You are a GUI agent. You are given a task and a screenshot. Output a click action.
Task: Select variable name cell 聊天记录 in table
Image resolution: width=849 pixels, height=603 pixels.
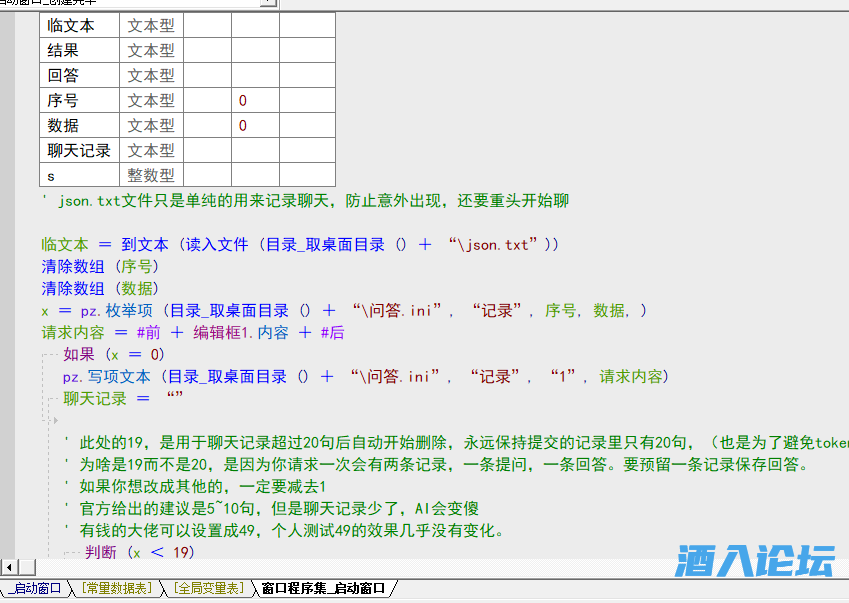click(x=80, y=150)
